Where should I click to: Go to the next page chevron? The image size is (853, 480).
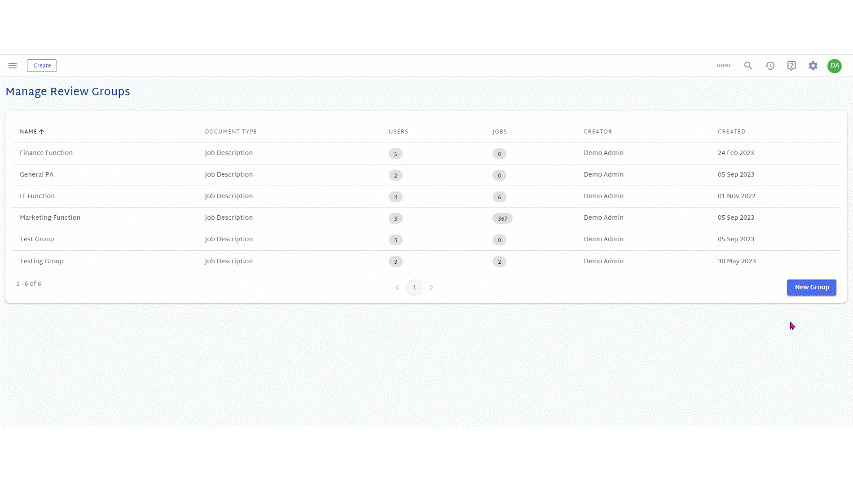click(431, 287)
